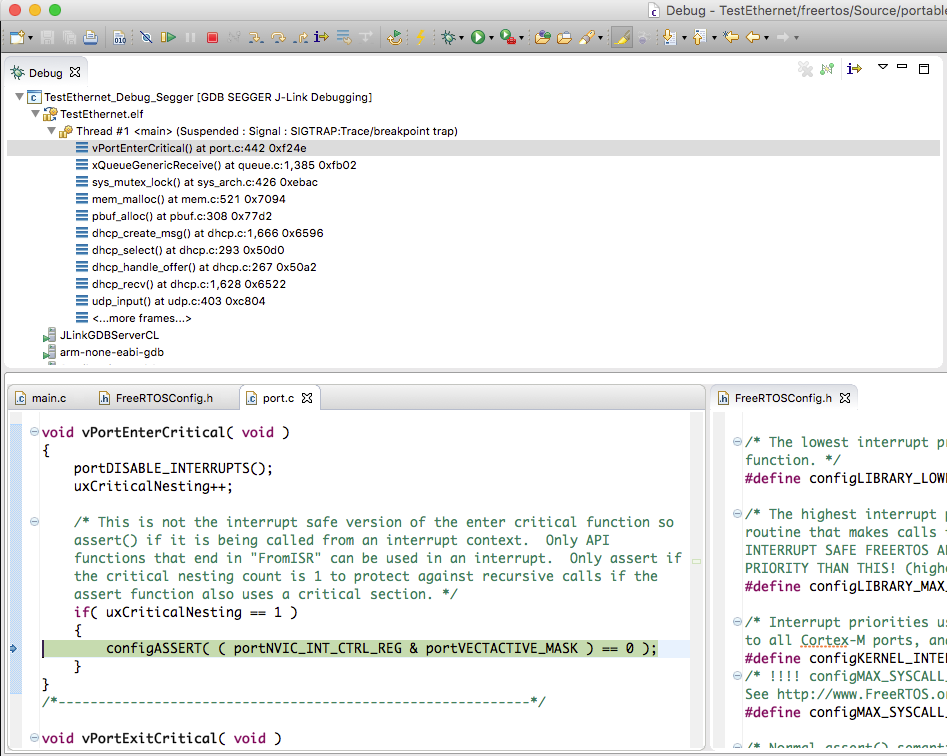The height and width of the screenshot is (756, 947).
Task: Click the Restart debug toolbar icon
Action: click(394, 37)
